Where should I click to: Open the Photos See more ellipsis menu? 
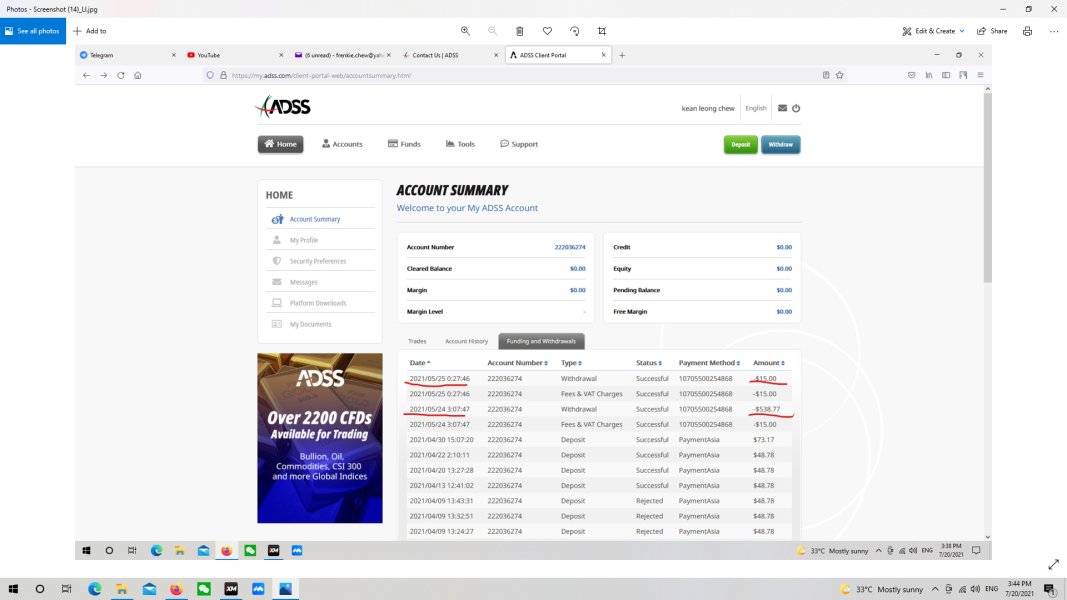1054,31
